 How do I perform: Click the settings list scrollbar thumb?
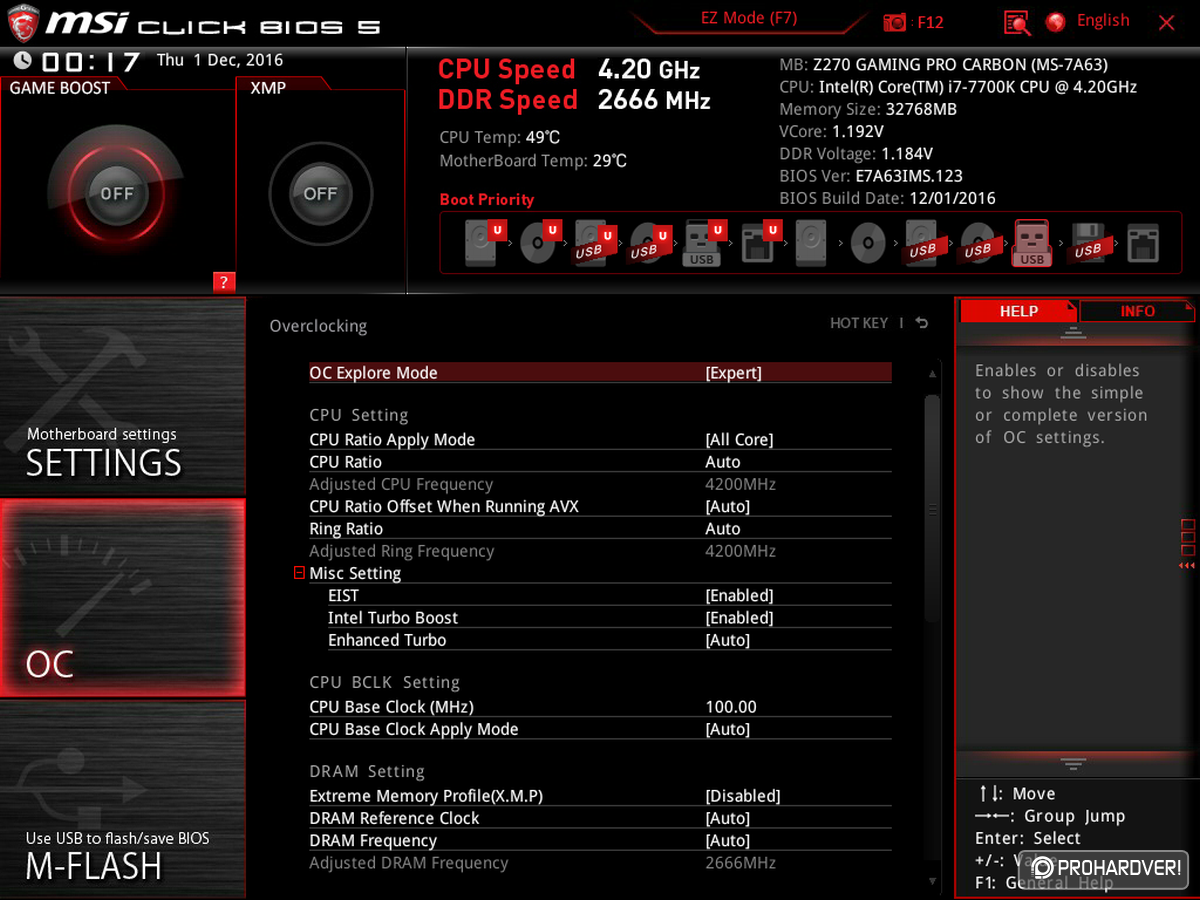pyautogui.click(x=932, y=508)
